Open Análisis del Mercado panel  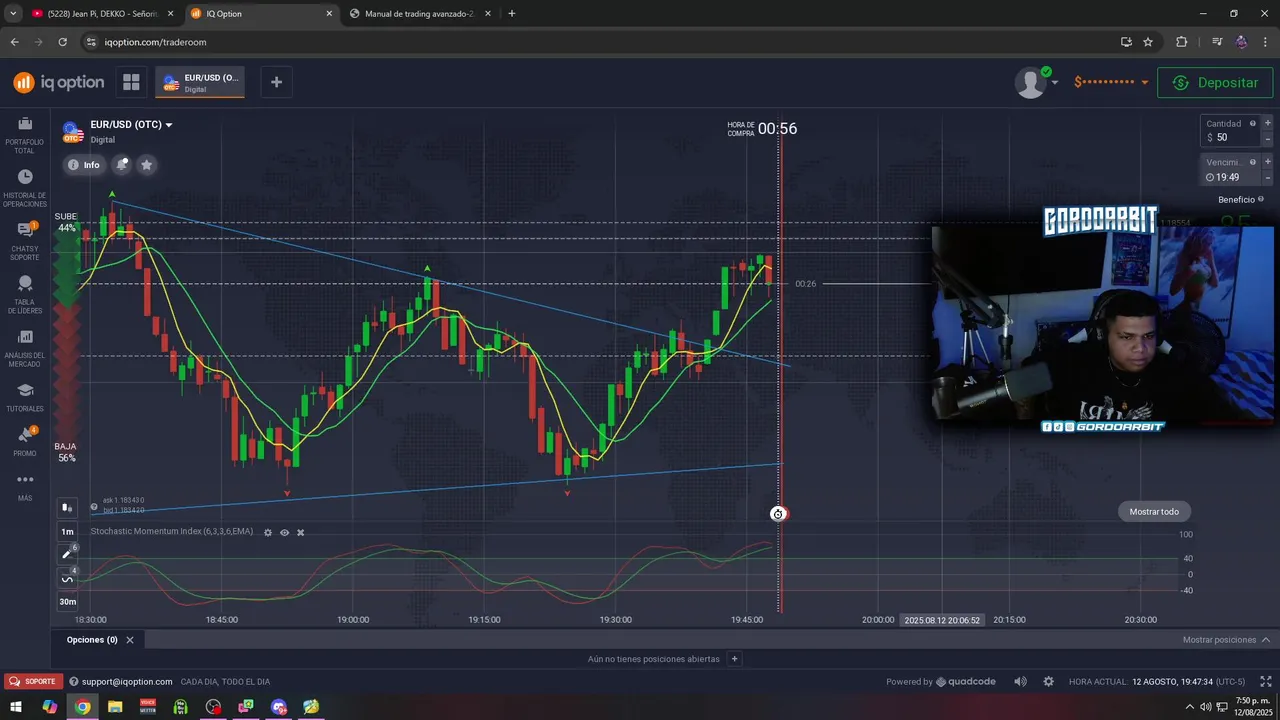click(25, 348)
